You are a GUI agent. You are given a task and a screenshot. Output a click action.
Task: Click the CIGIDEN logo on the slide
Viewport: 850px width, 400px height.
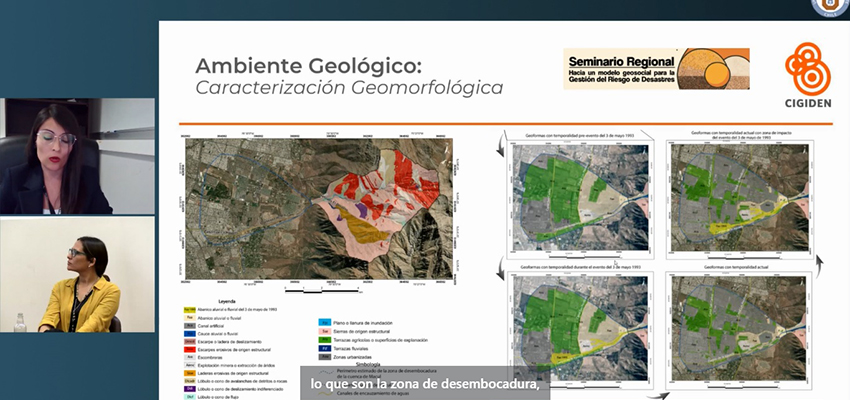click(x=807, y=74)
